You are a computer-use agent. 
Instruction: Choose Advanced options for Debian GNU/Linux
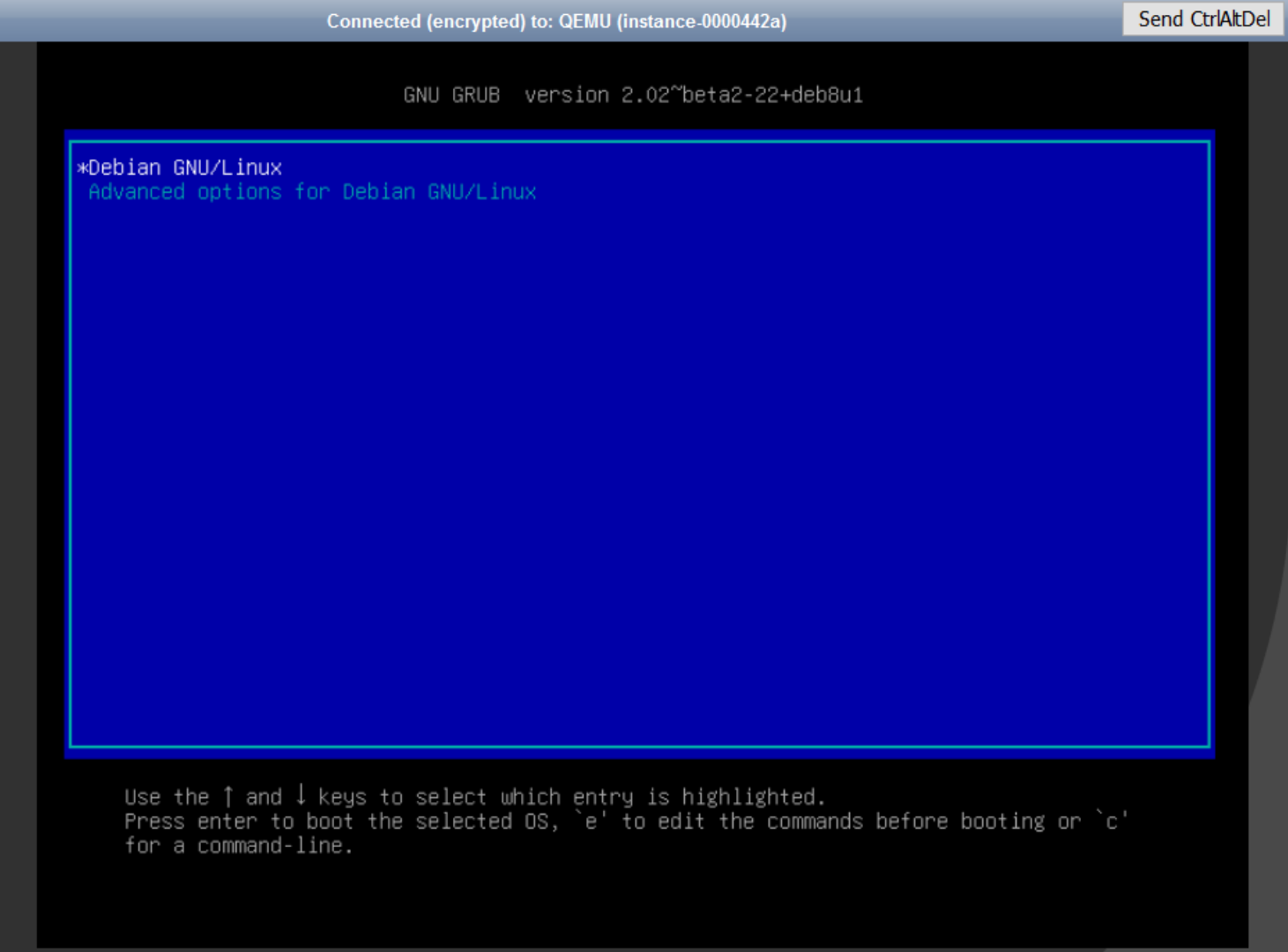pyautogui.click(x=312, y=192)
